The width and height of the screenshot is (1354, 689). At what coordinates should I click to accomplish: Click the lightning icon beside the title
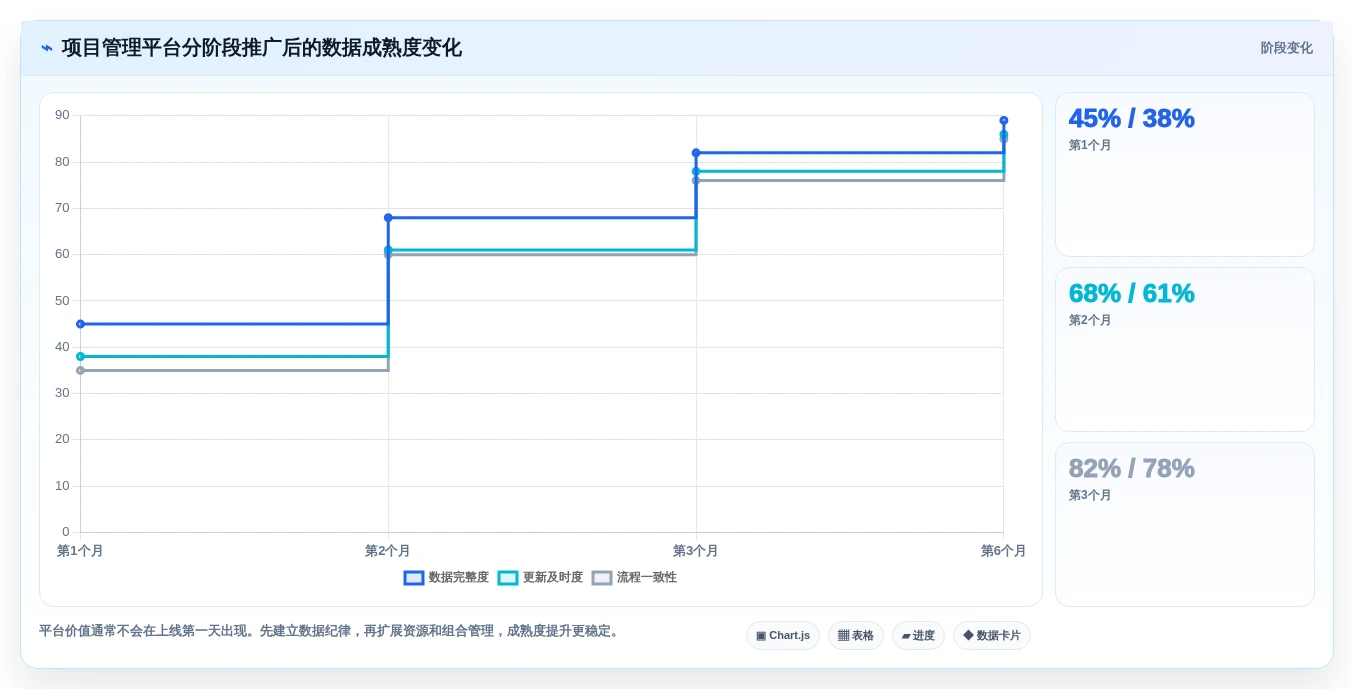(46, 48)
